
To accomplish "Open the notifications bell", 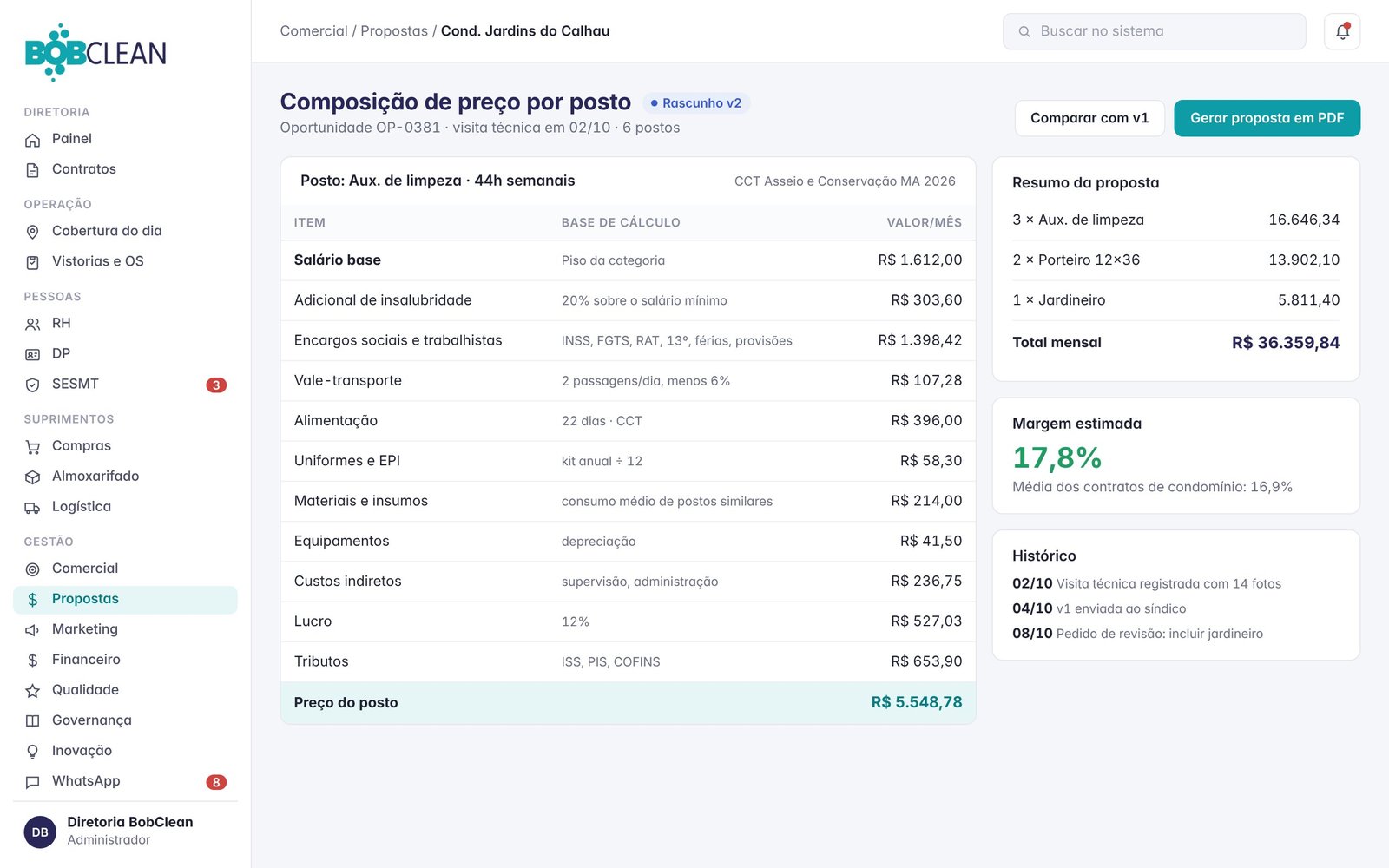I will [1341, 31].
